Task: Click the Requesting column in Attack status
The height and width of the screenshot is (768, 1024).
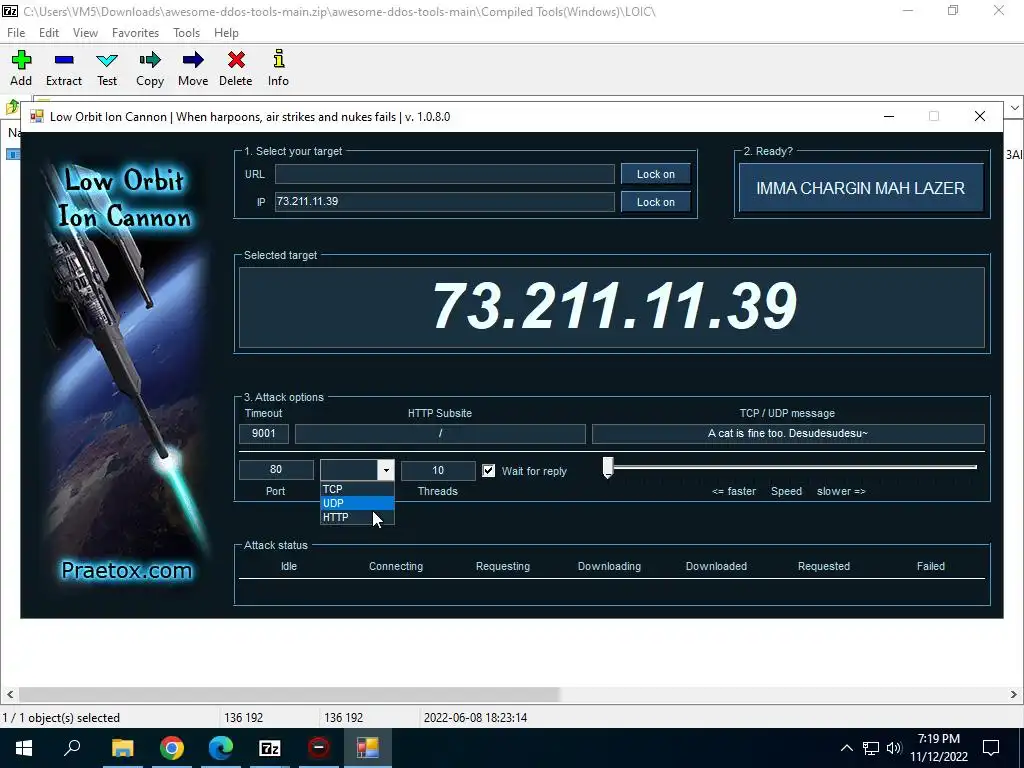Action: click(503, 566)
